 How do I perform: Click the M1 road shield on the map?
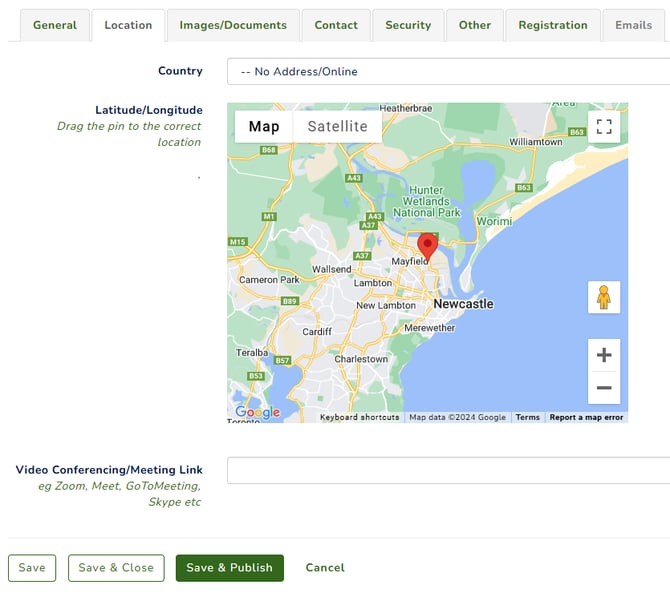click(269, 217)
